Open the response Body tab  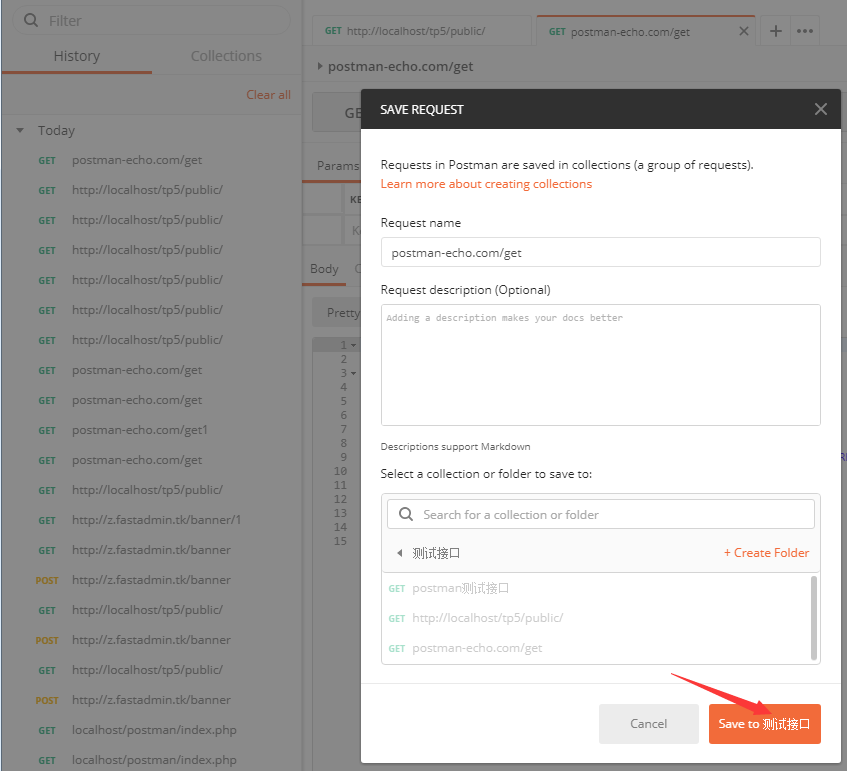(324, 269)
